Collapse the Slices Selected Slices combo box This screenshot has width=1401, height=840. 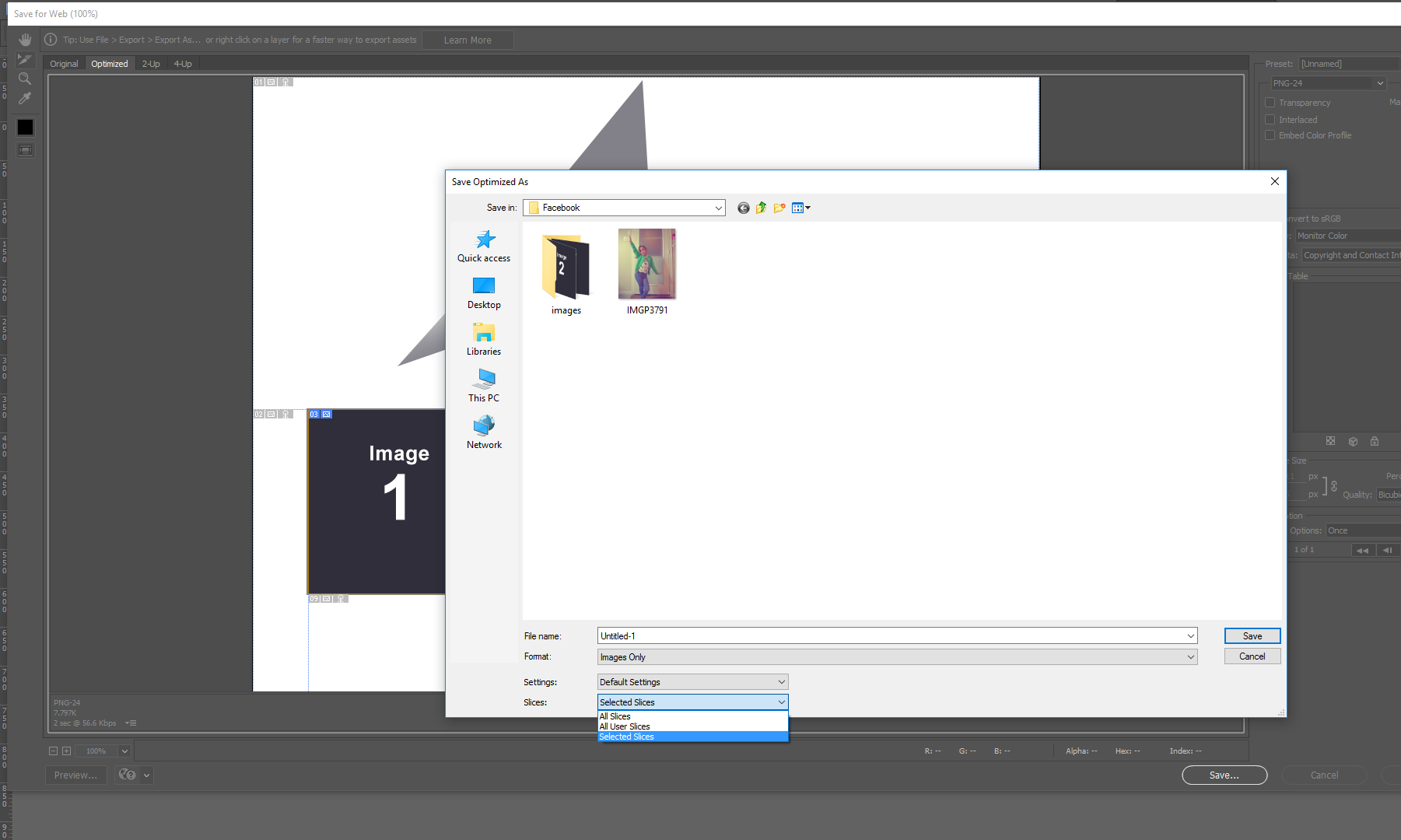(x=692, y=702)
